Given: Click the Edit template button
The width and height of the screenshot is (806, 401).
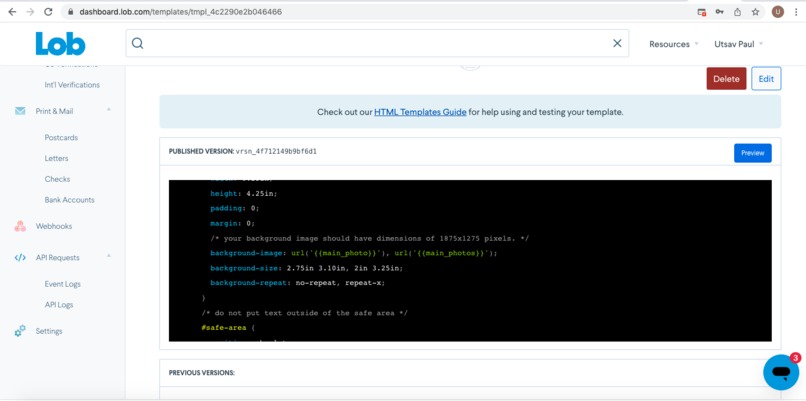Looking at the screenshot, I should coord(766,79).
